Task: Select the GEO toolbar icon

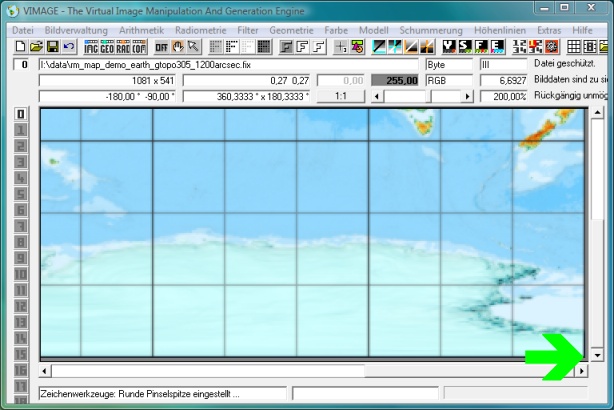Action: click(108, 47)
